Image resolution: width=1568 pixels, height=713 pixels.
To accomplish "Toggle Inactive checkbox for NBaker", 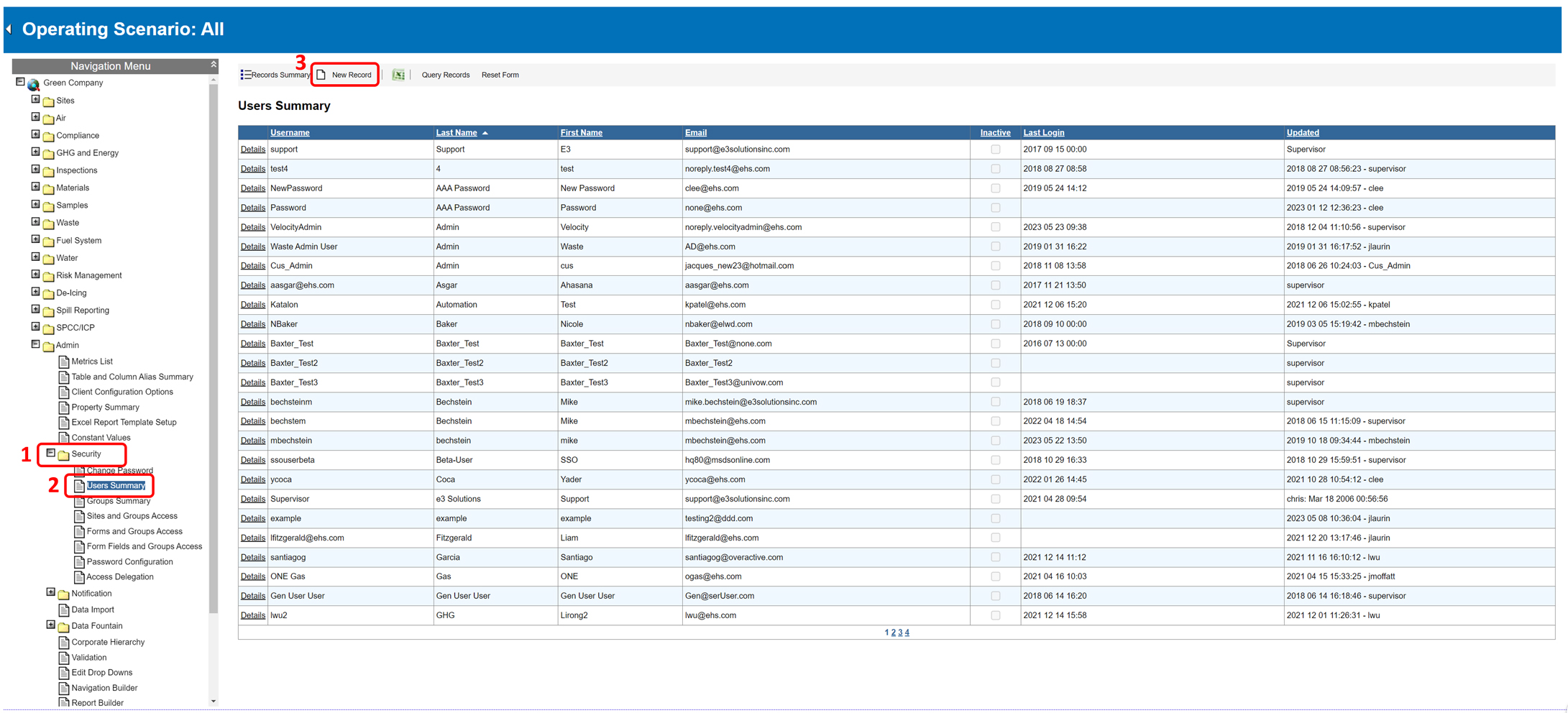I will pyautogui.click(x=996, y=324).
